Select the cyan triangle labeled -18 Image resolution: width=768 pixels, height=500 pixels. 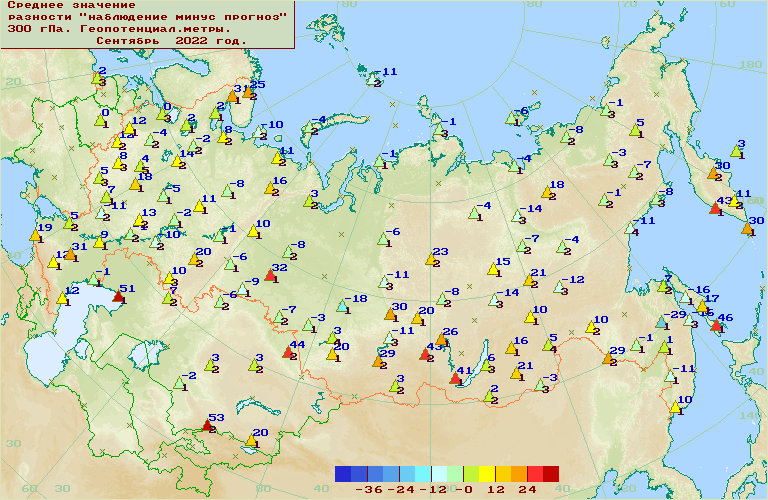click(342, 306)
